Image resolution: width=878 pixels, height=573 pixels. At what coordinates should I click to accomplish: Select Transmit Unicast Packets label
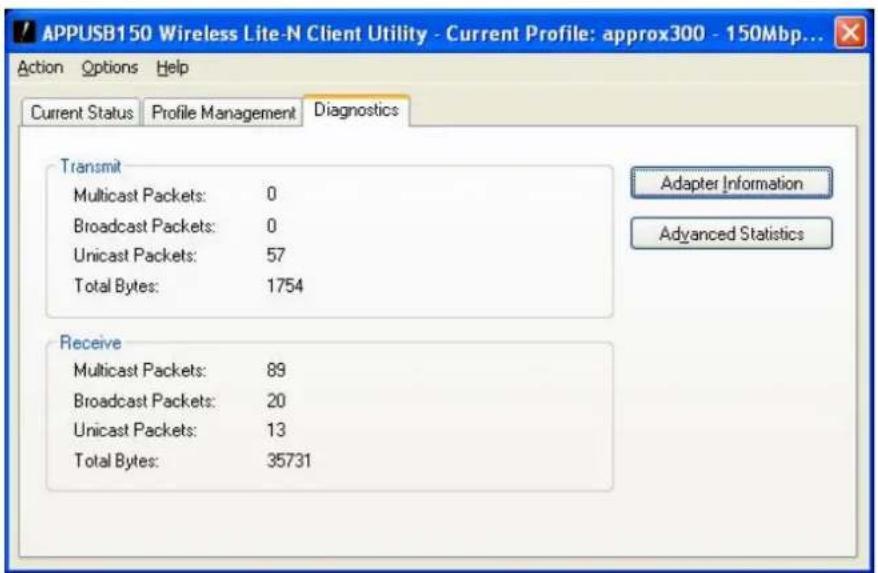(136, 255)
